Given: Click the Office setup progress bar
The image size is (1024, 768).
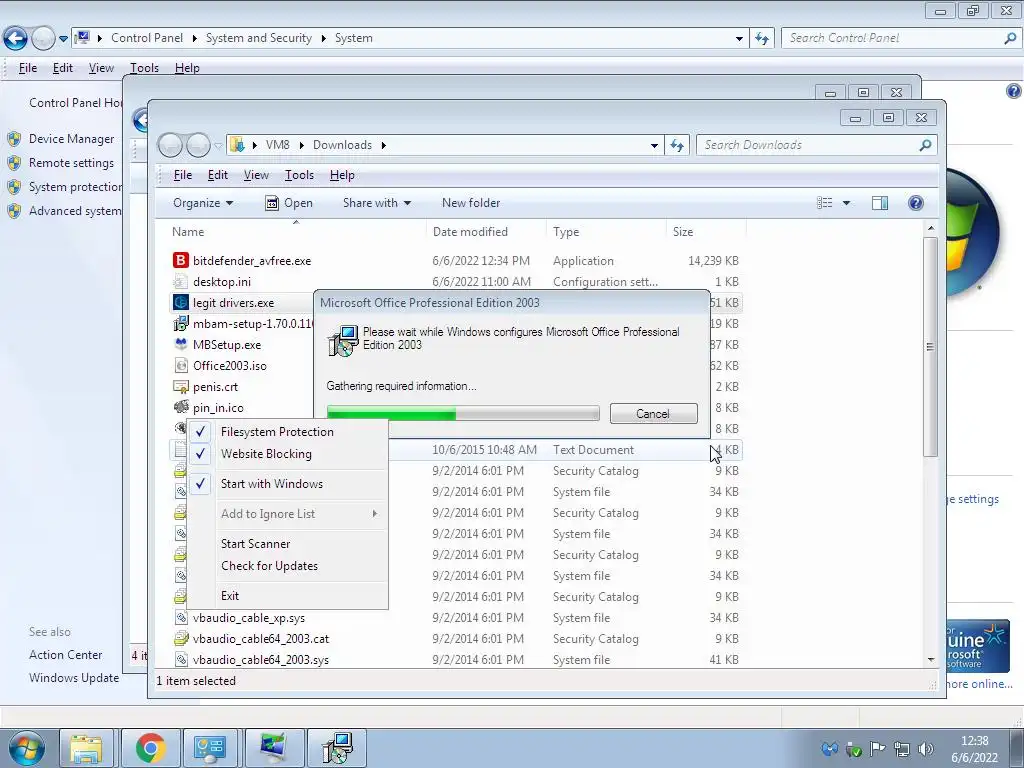Looking at the screenshot, I should coord(463,413).
